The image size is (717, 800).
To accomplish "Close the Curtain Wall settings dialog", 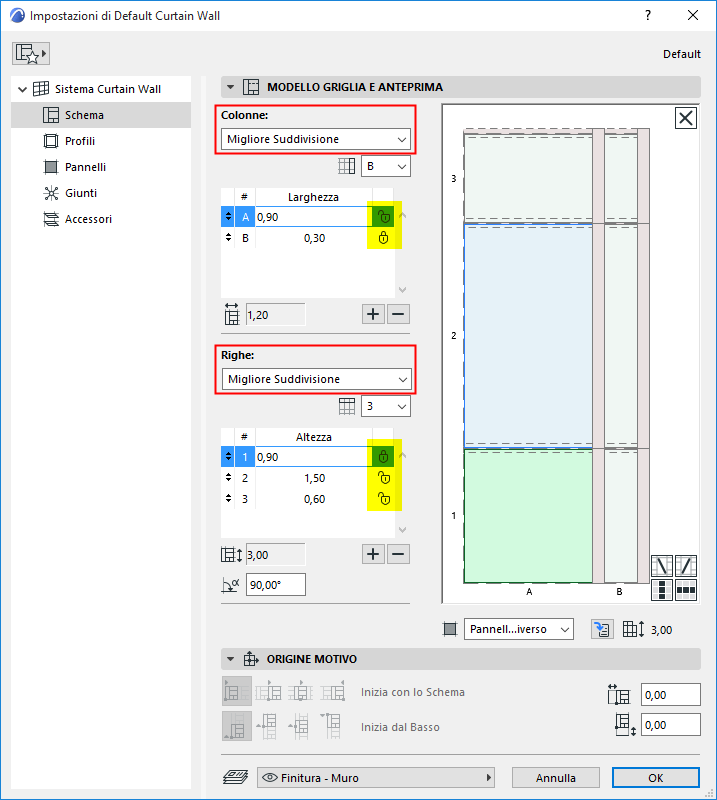I will [693, 15].
